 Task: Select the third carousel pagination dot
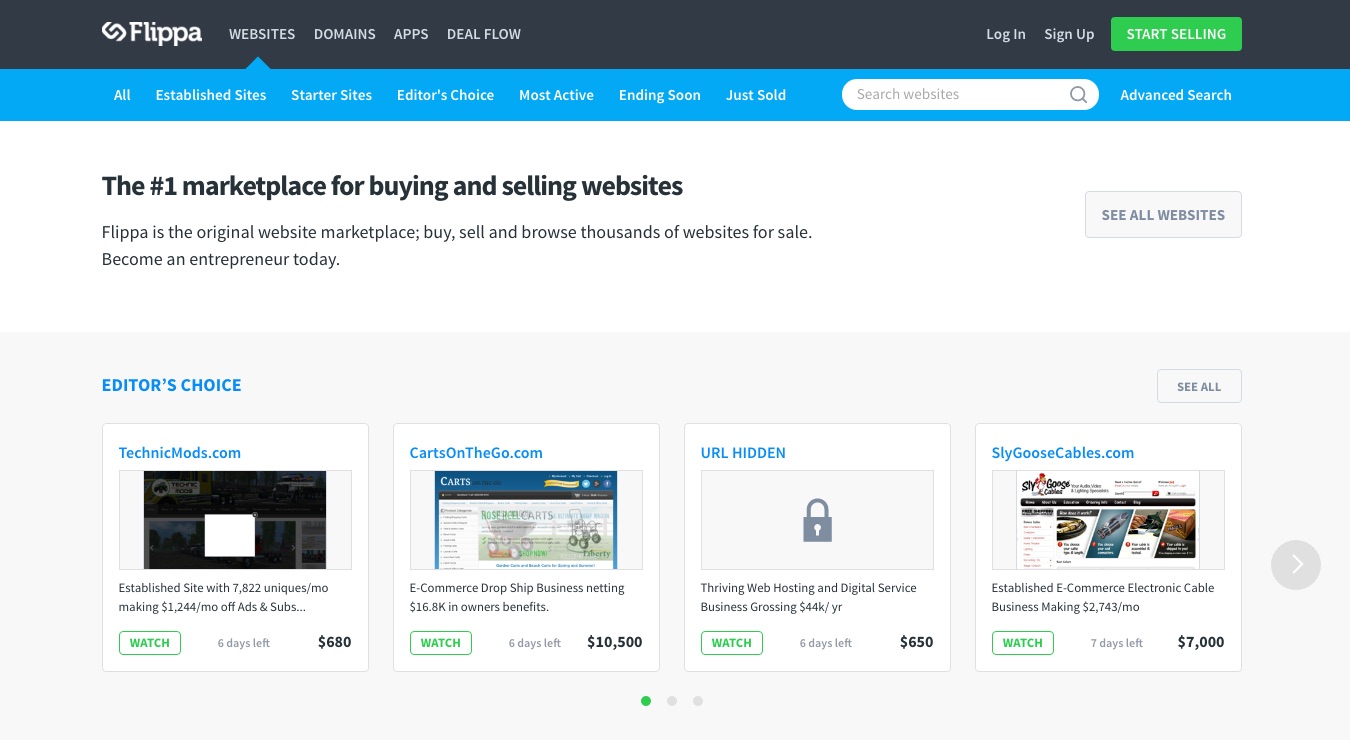point(698,701)
